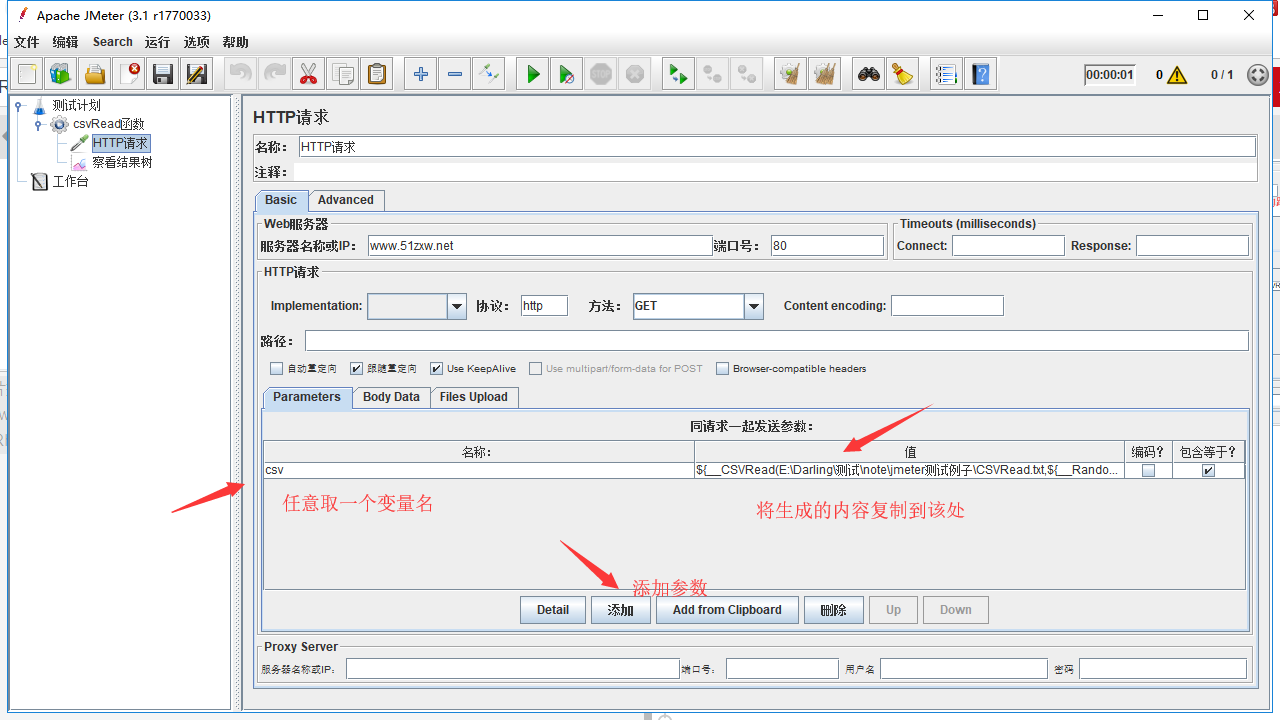Click the Redo arrow icon
Screen dimensions: 1280x720
click(x=275, y=74)
